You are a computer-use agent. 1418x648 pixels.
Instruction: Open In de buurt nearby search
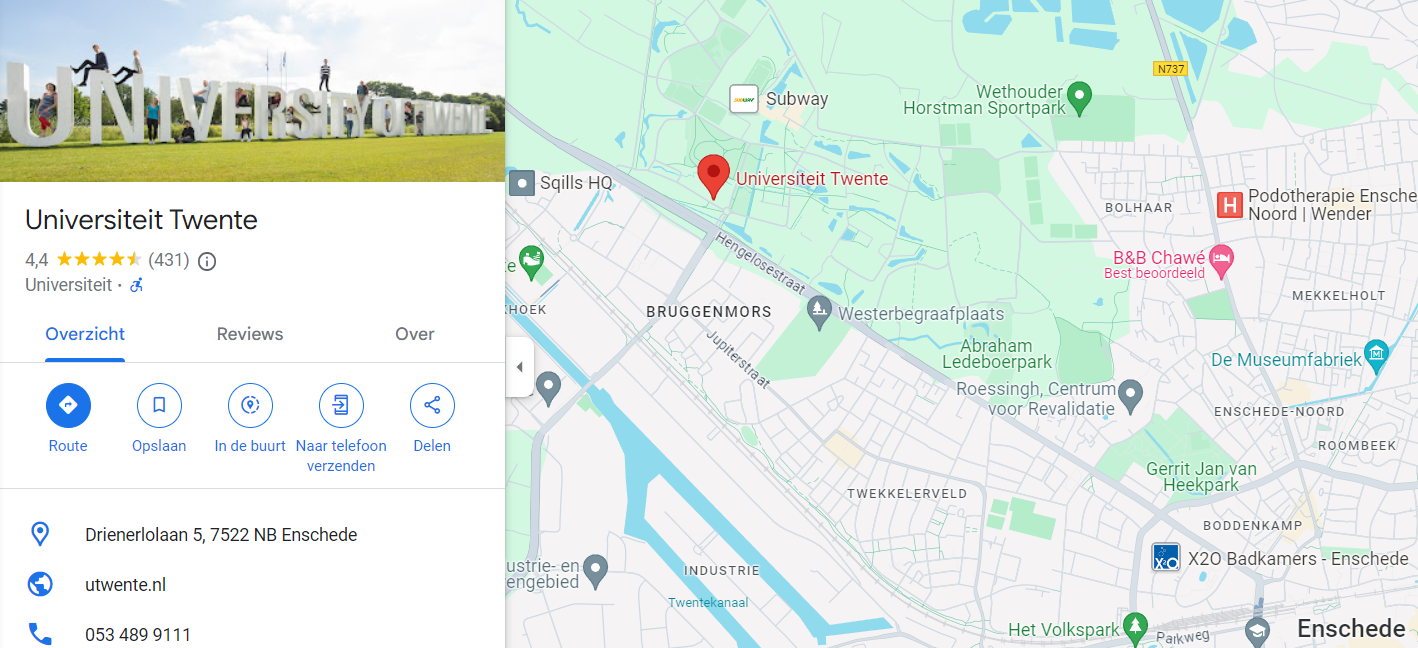tap(250, 405)
